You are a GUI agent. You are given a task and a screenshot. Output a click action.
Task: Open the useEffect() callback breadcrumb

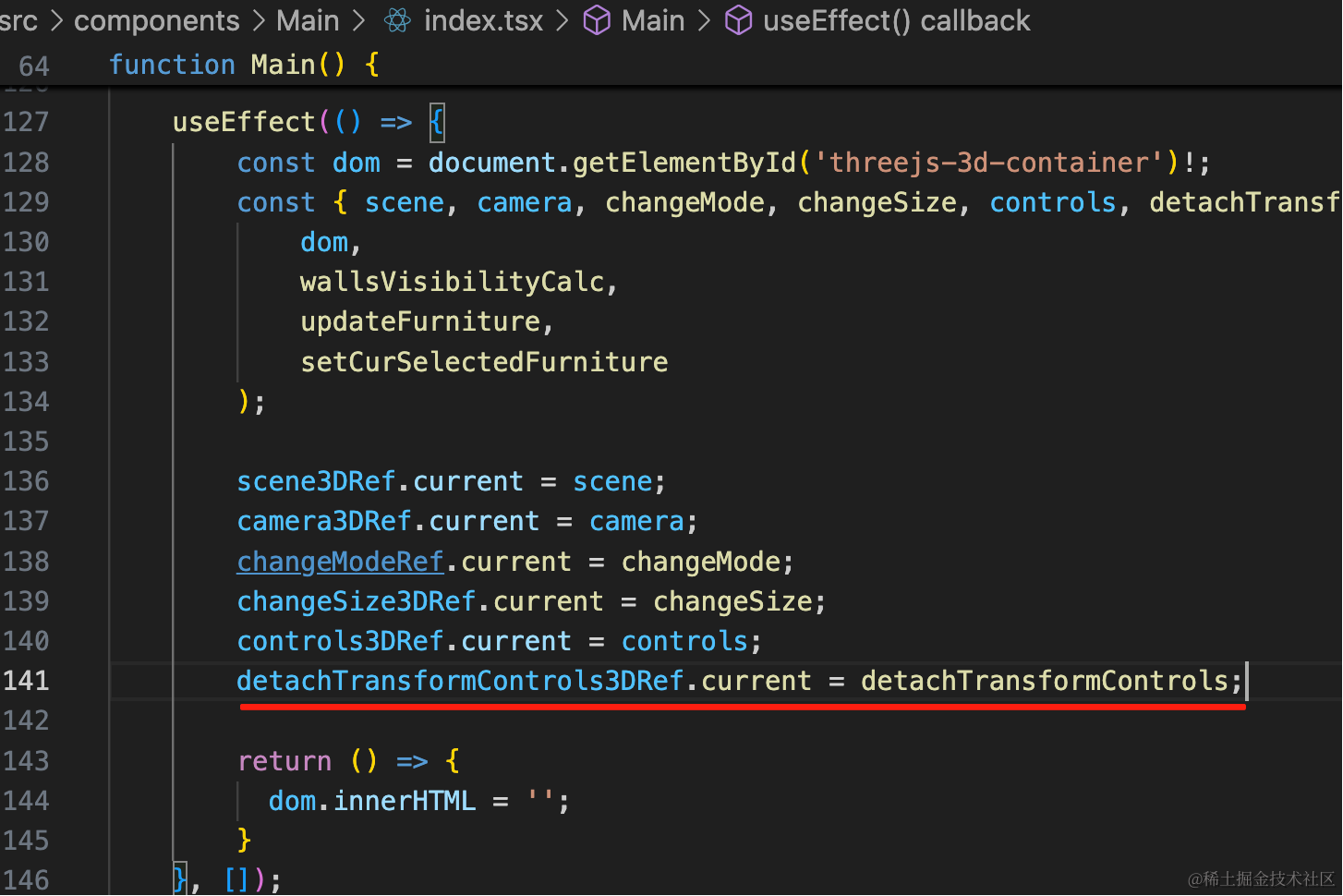pos(896,20)
